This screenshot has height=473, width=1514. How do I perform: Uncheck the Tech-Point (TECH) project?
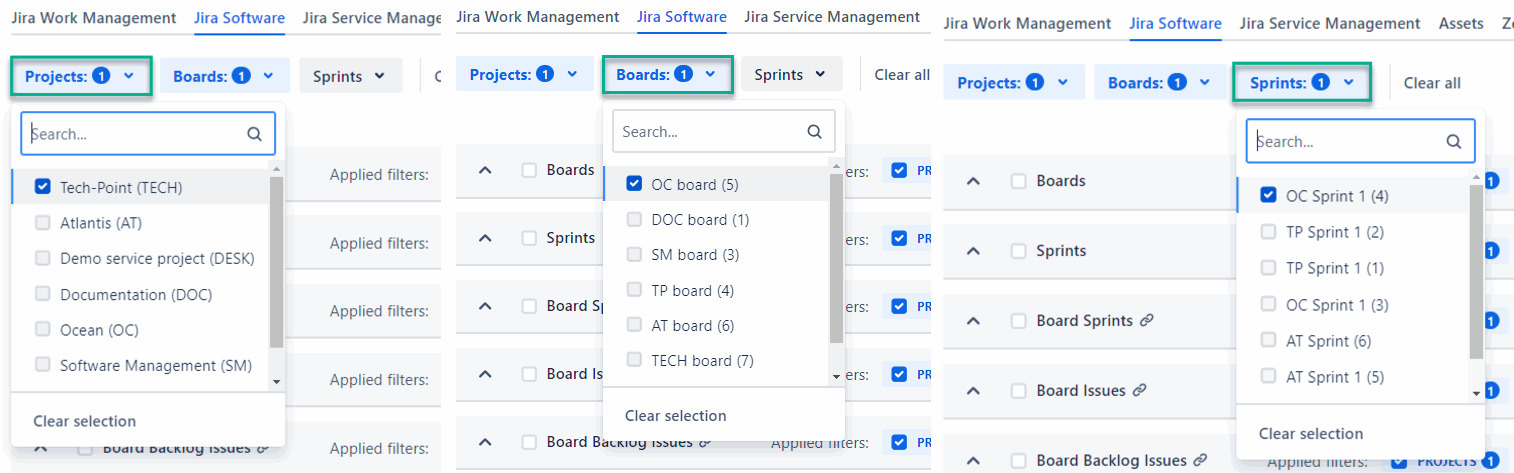coord(42,187)
